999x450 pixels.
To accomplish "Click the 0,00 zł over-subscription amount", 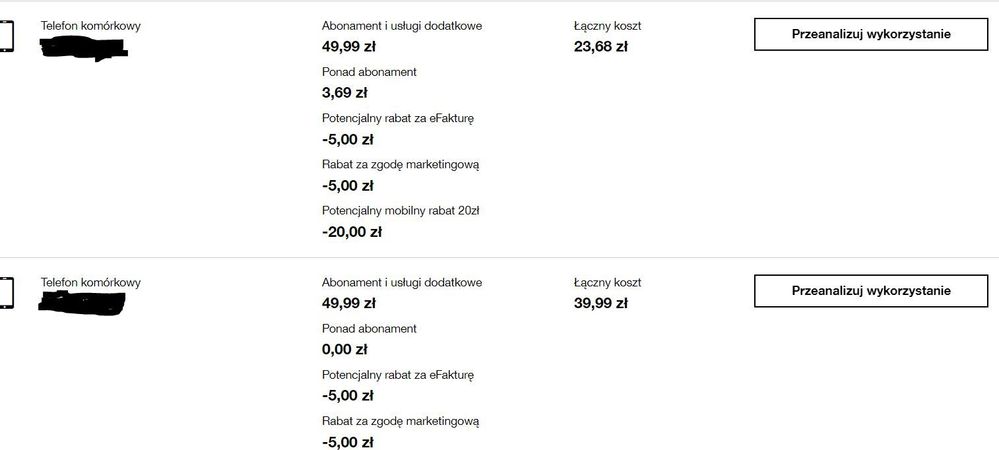I will click(x=345, y=349).
